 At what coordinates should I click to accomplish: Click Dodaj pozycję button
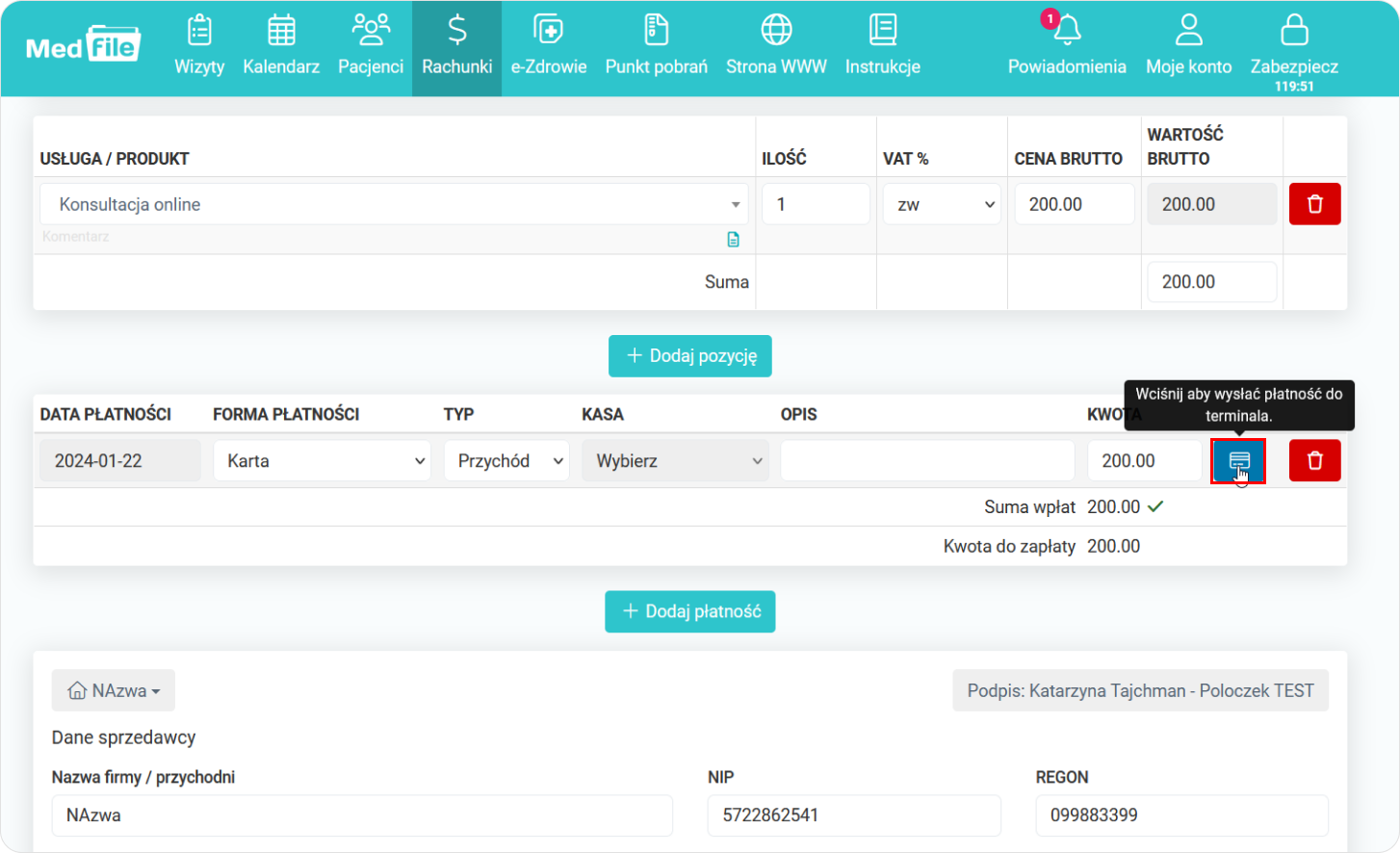pos(690,356)
